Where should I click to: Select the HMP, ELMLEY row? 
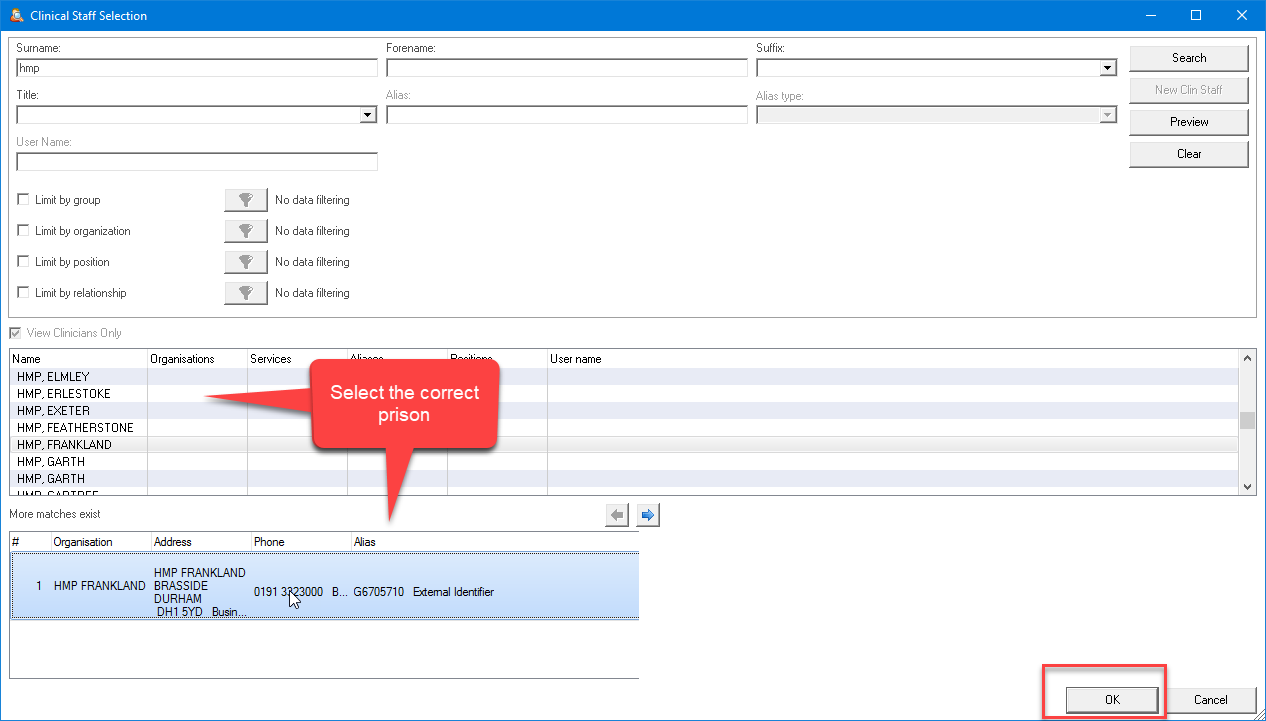[x=624, y=377]
